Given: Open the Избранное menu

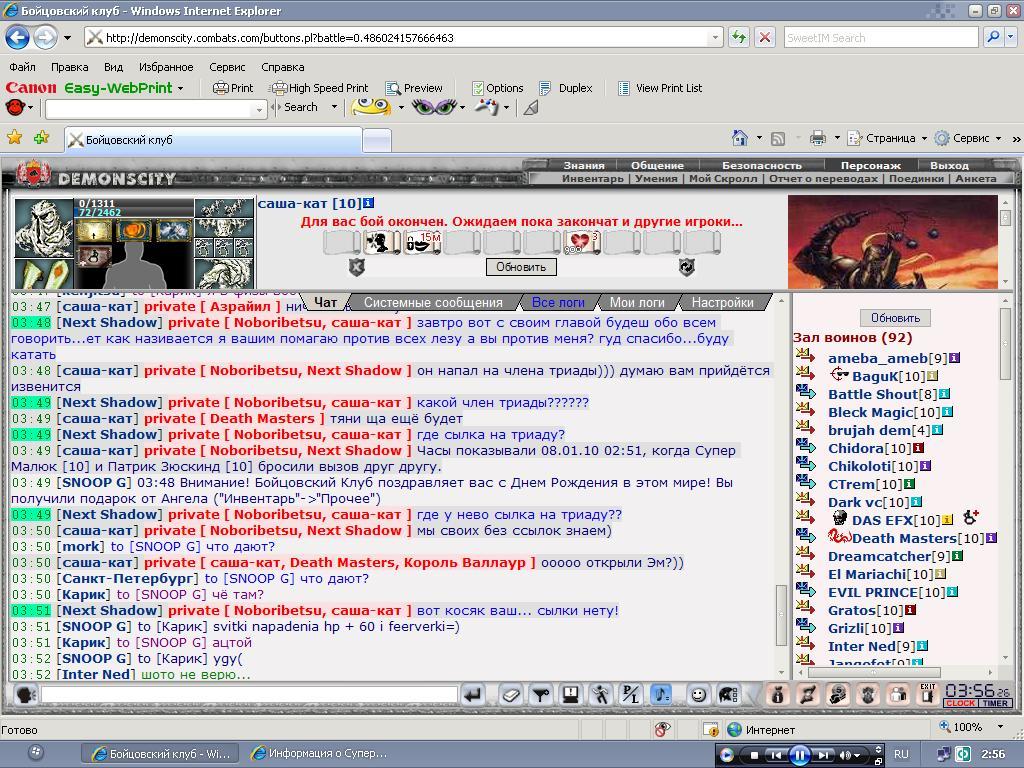Looking at the screenshot, I should [166, 67].
